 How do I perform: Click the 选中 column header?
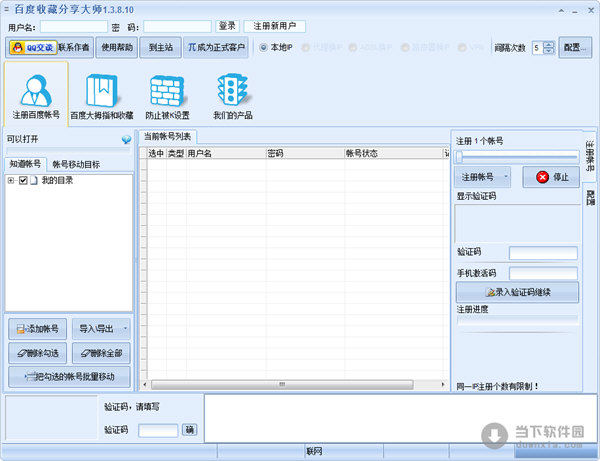pos(157,153)
